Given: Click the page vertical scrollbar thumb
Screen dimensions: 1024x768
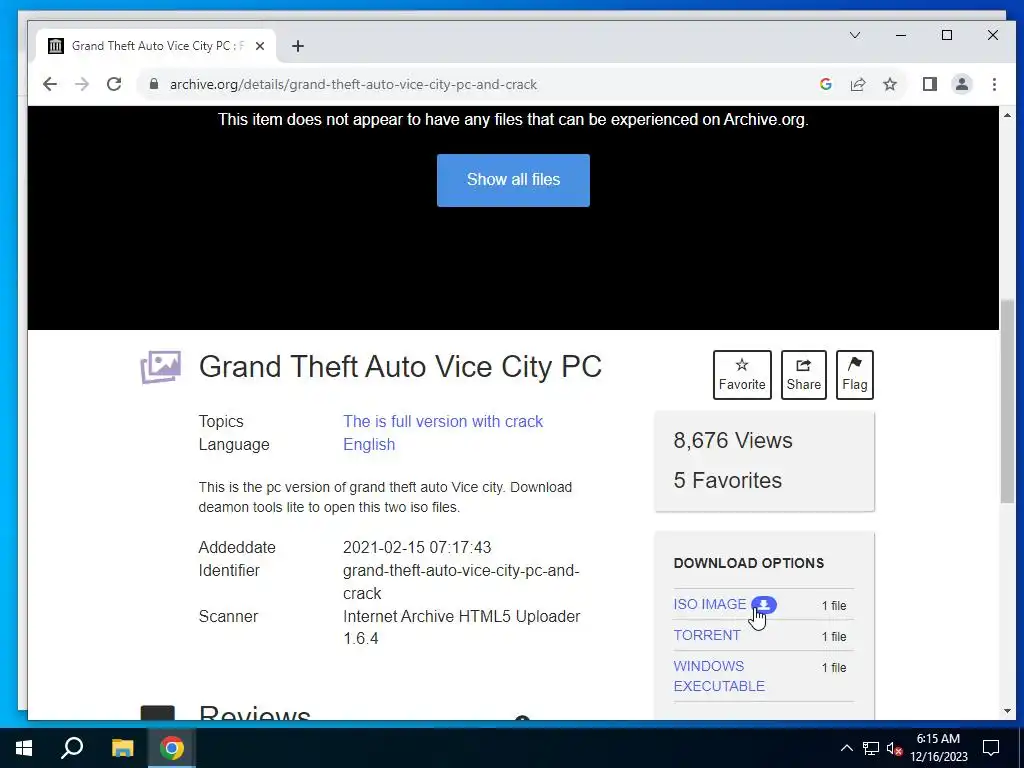Looking at the screenshot, I should (x=1007, y=401).
